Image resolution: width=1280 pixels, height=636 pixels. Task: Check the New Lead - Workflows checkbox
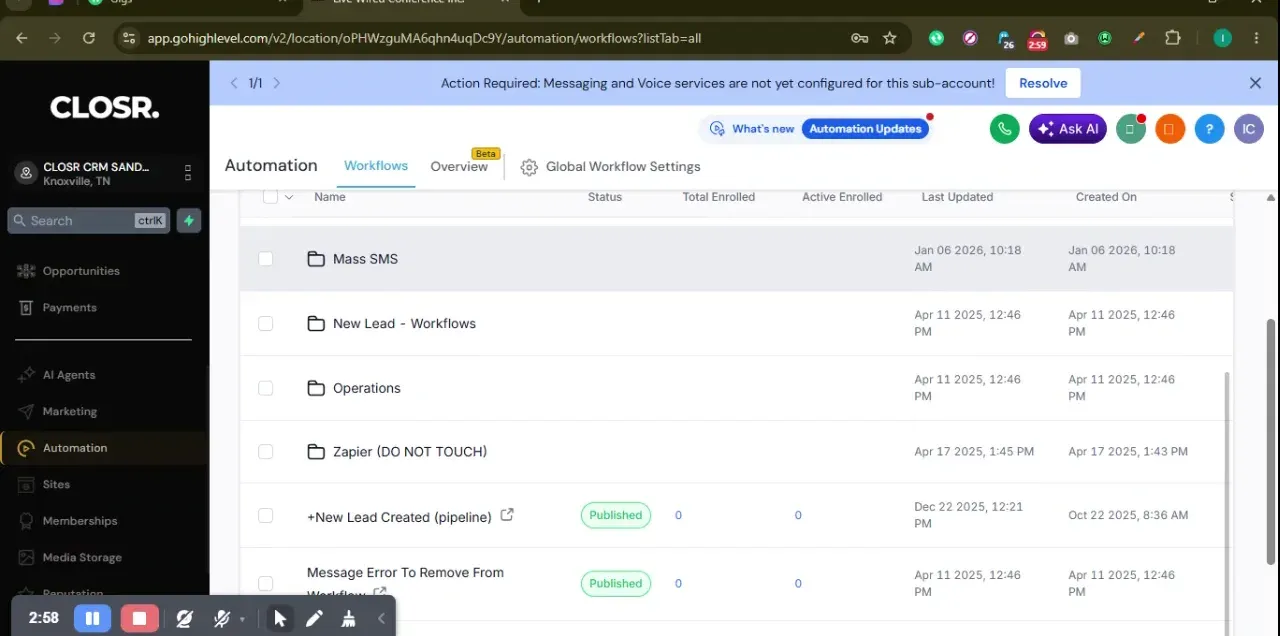click(265, 323)
